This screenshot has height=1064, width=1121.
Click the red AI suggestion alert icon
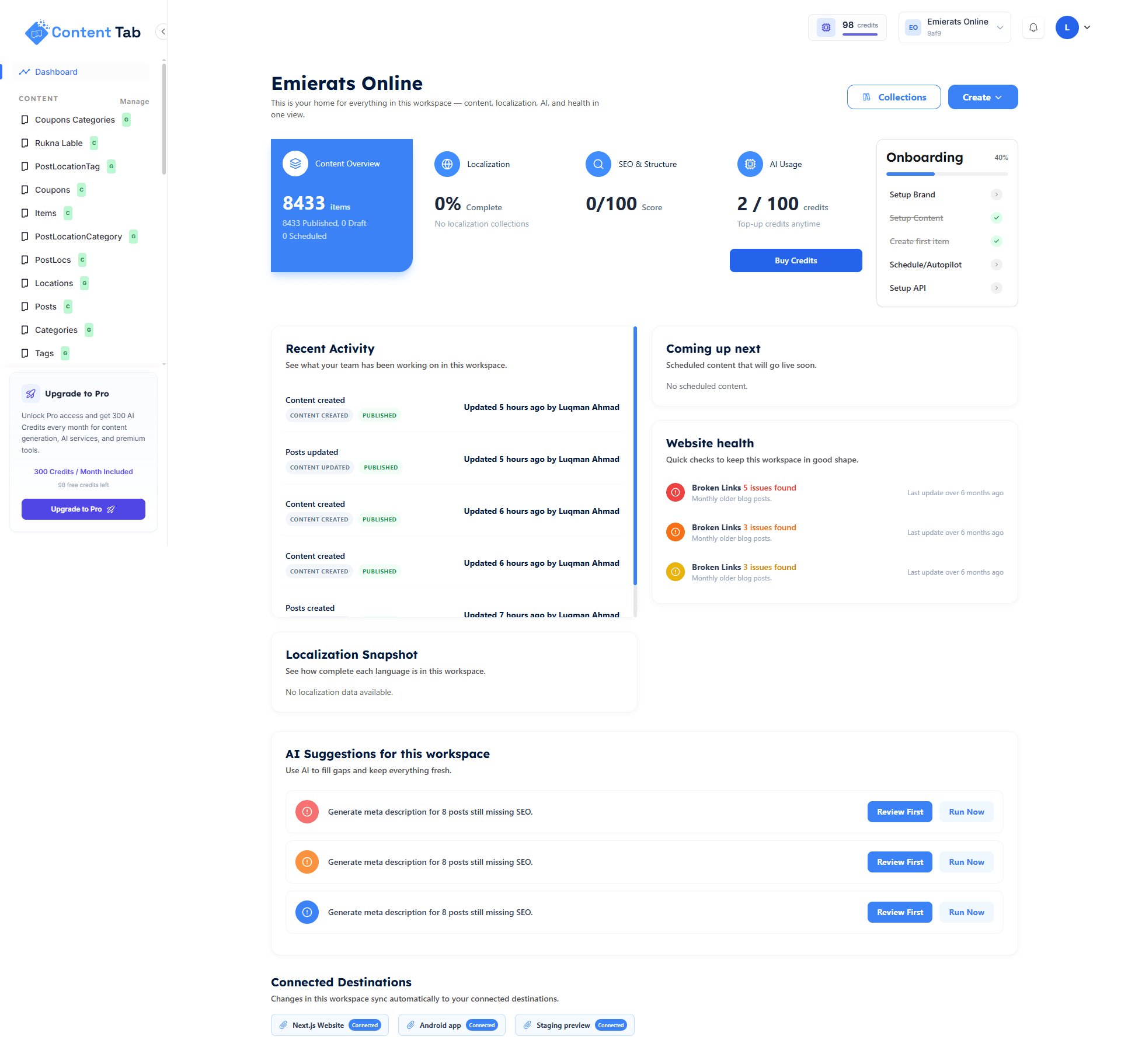pos(307,812)
